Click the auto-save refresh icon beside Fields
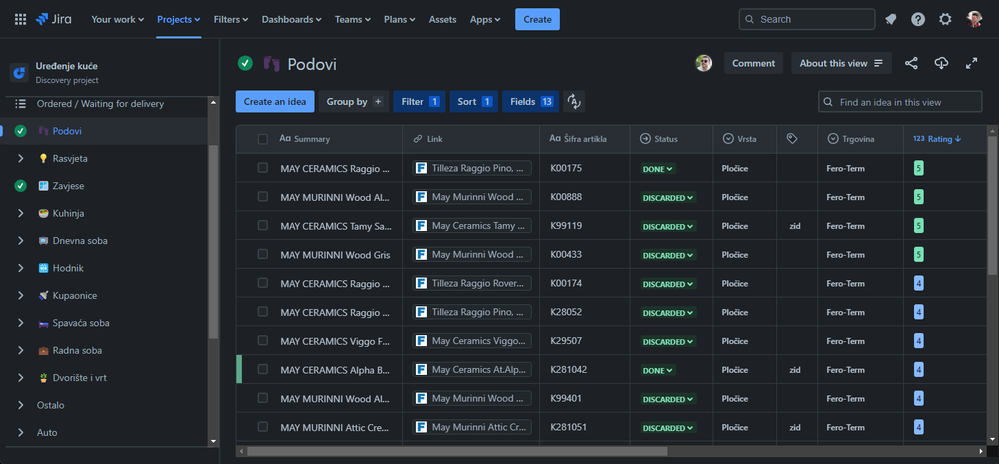 [x=574, y=101]
